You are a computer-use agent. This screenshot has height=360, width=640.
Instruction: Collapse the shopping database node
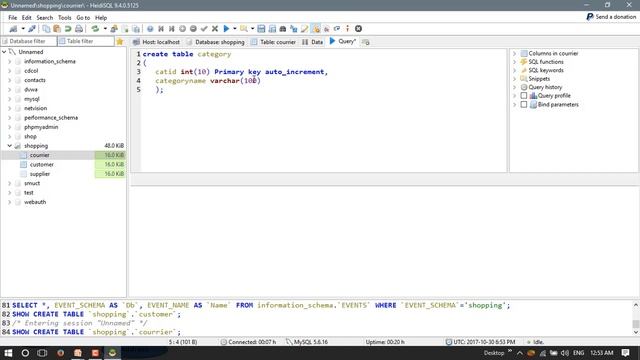(x=9, y=146)
